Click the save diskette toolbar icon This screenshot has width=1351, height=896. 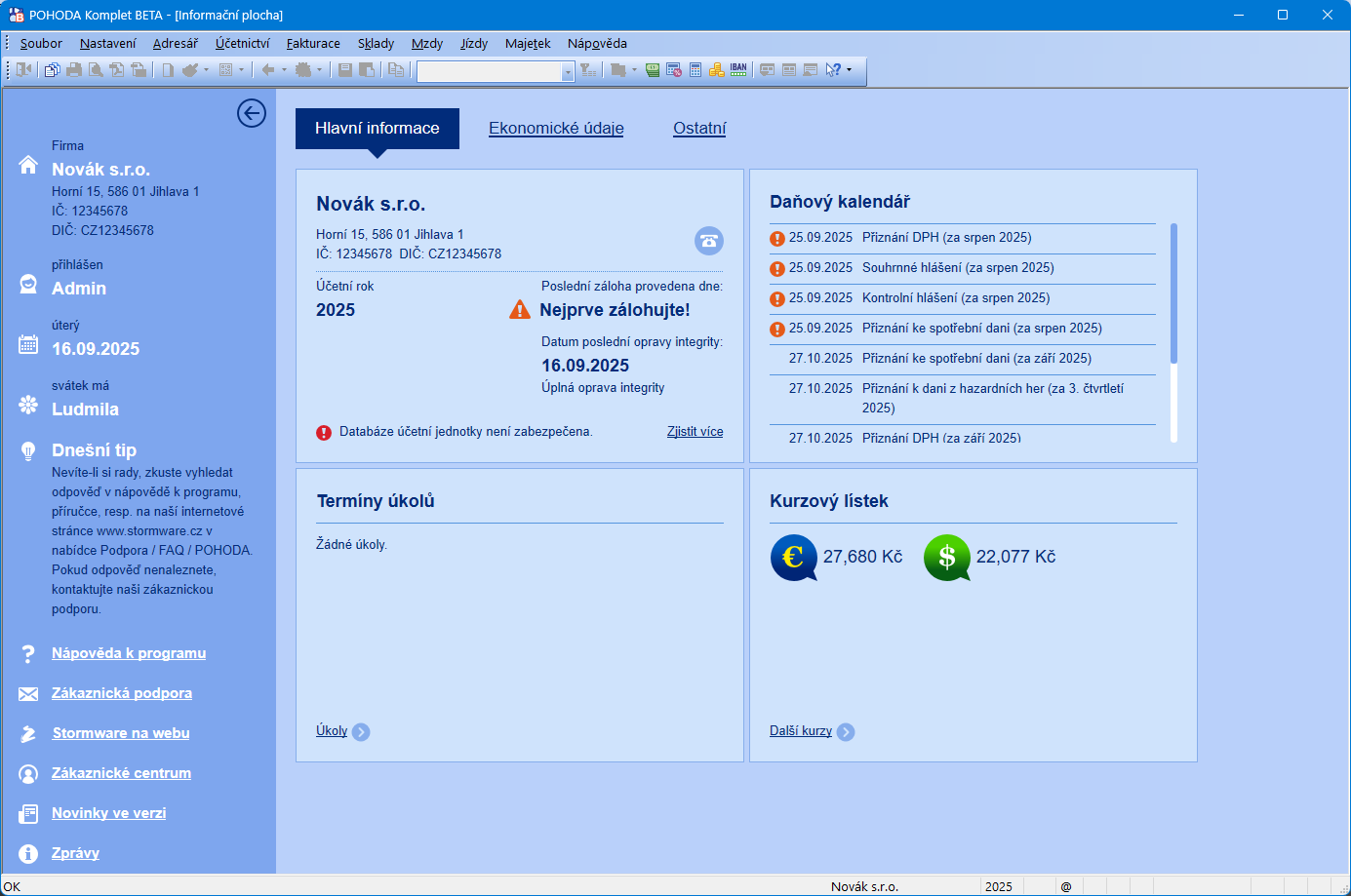[345, 70]
